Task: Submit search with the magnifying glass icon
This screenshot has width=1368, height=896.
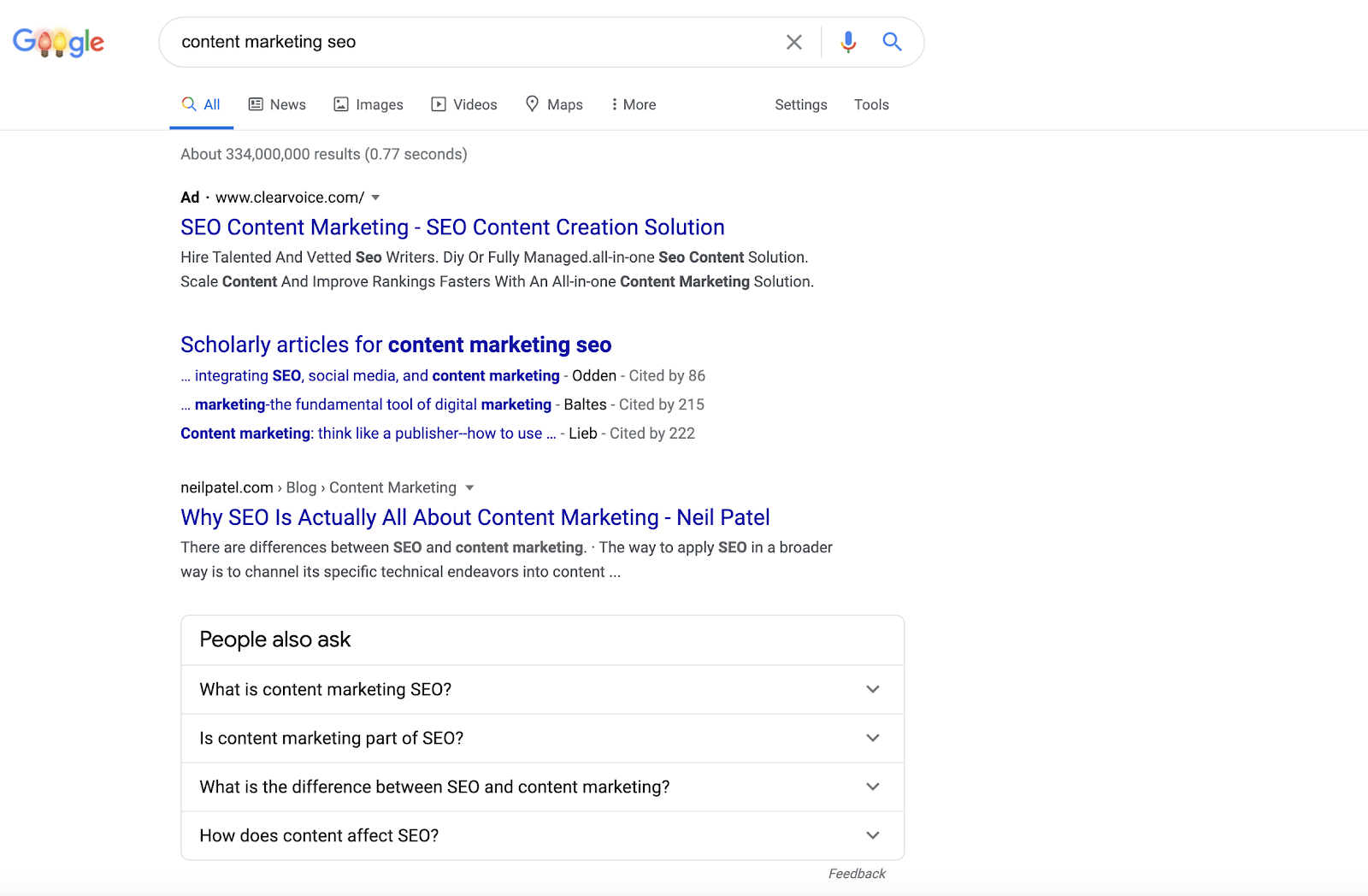Action: (892, 42)
